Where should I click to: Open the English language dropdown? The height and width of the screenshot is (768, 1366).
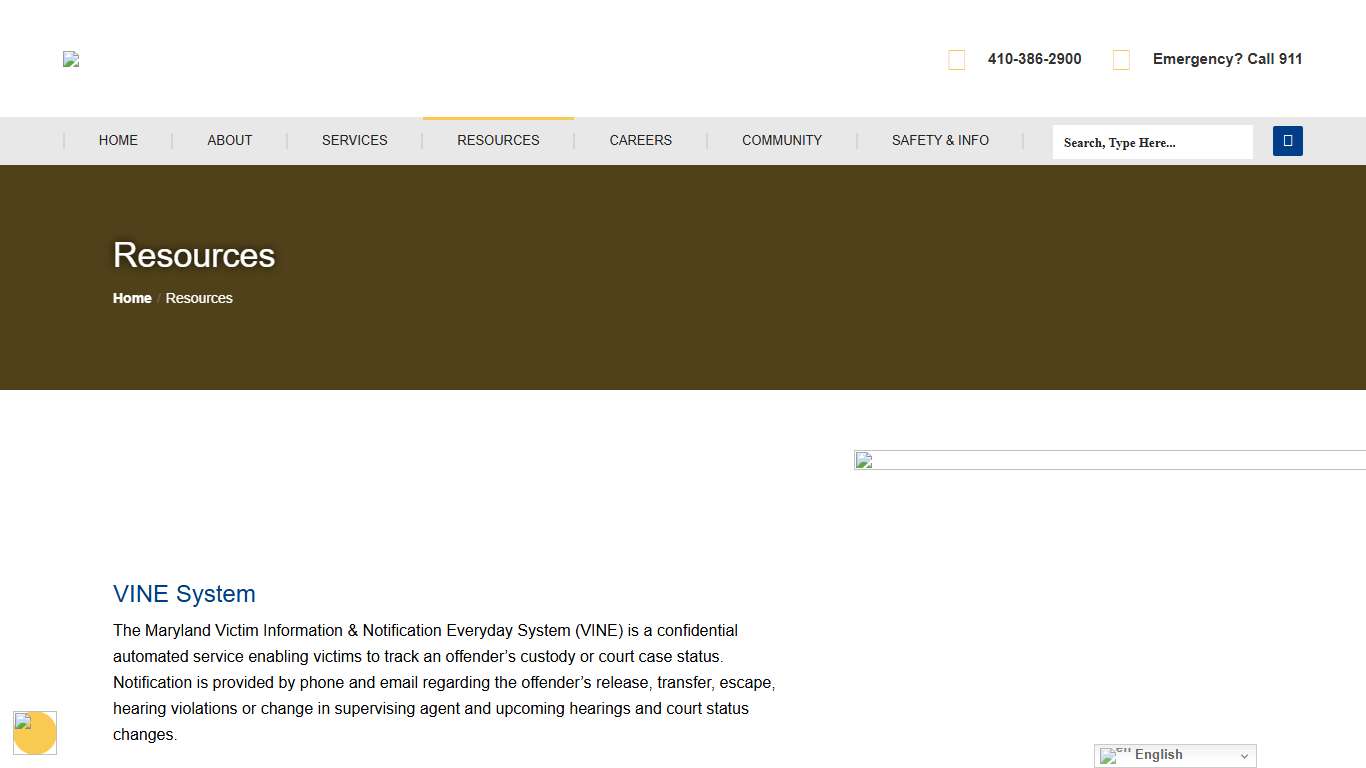click(1175, 755)
